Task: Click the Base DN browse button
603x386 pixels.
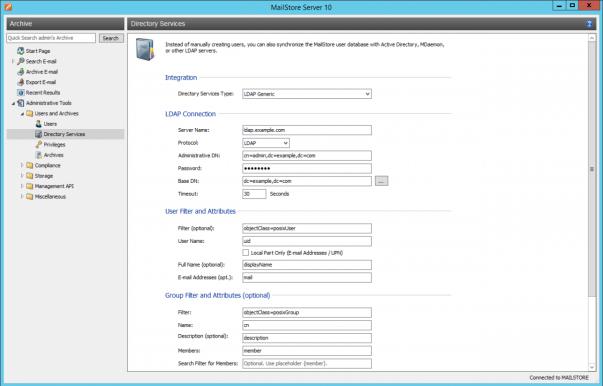Action: click(x=381, y=181)
